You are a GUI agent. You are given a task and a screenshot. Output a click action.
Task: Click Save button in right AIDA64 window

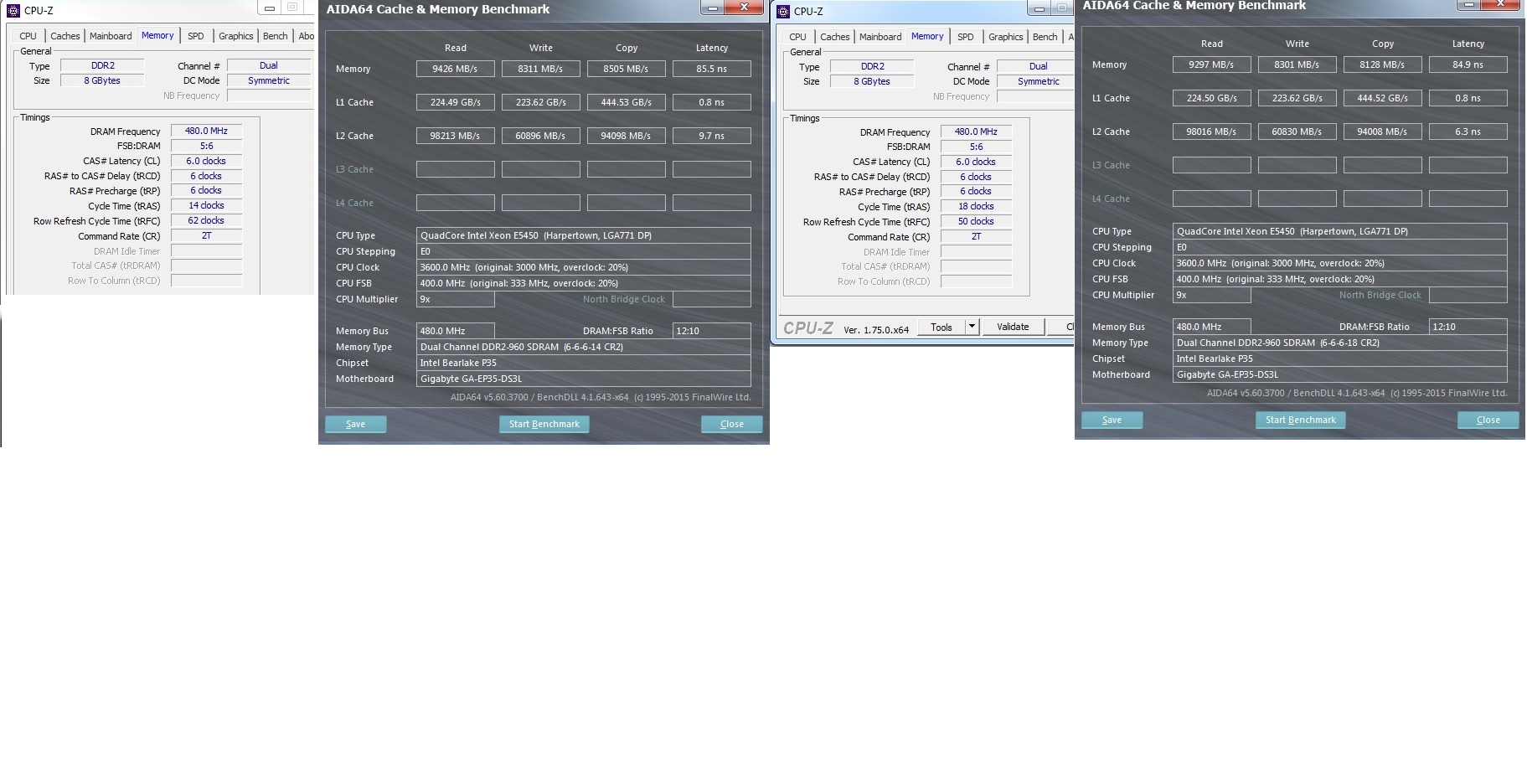[x=1112, y=420]
